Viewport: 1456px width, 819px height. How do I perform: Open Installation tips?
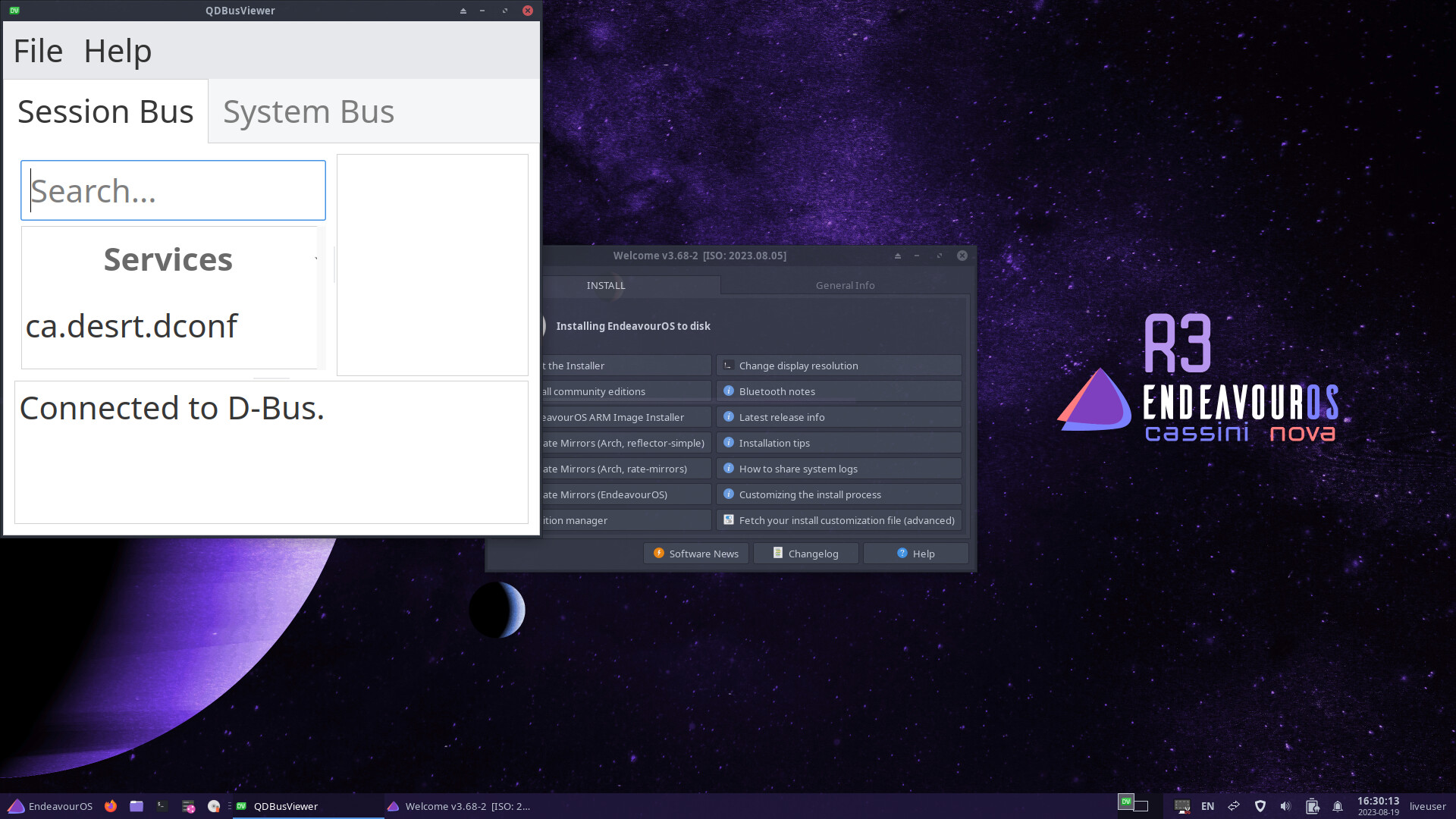point(839,443)
